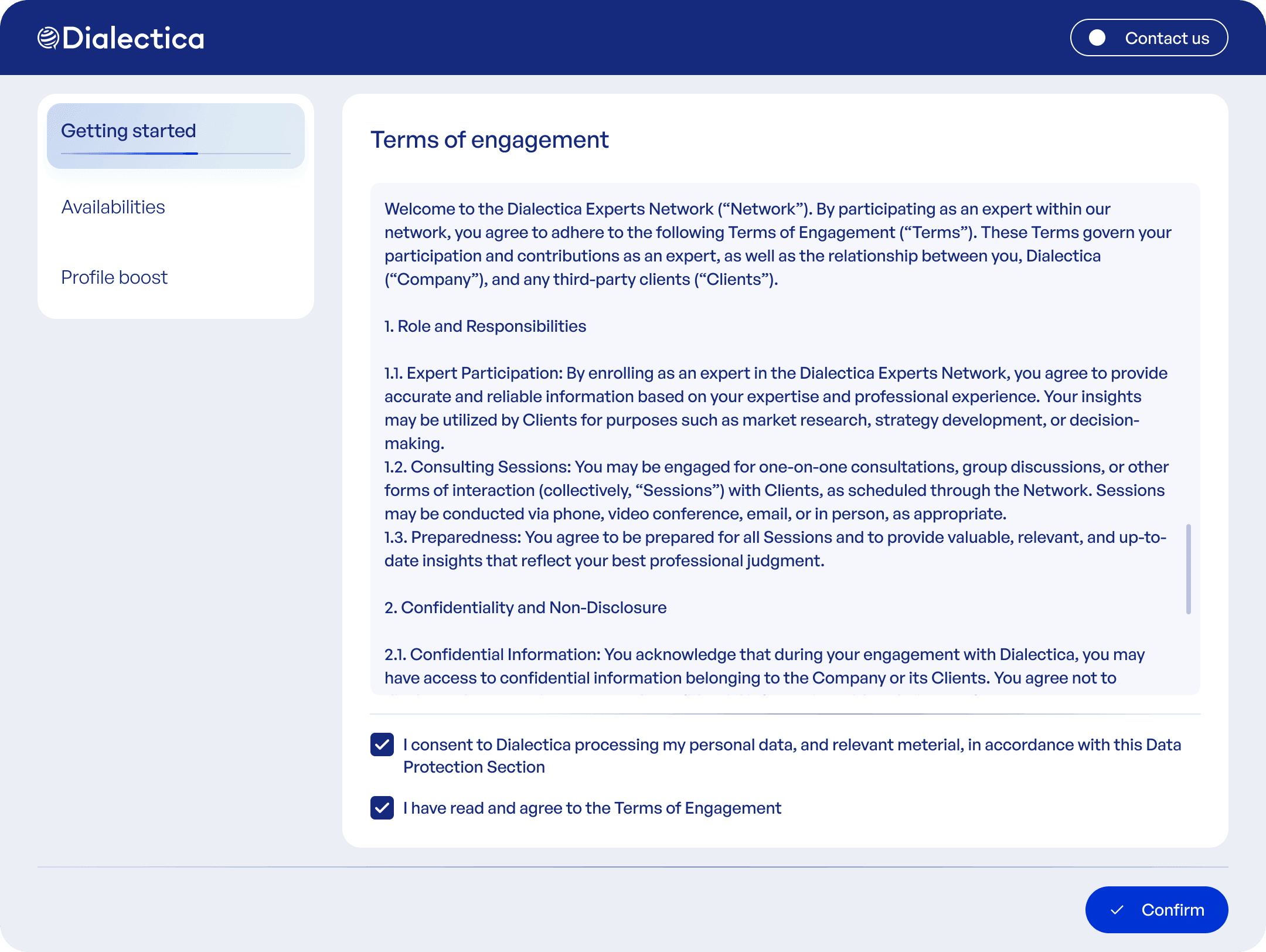Click the '1. Role and Responsibilities' heading
The height and width of the screenshot is (952, 1266).
[485, 326]
